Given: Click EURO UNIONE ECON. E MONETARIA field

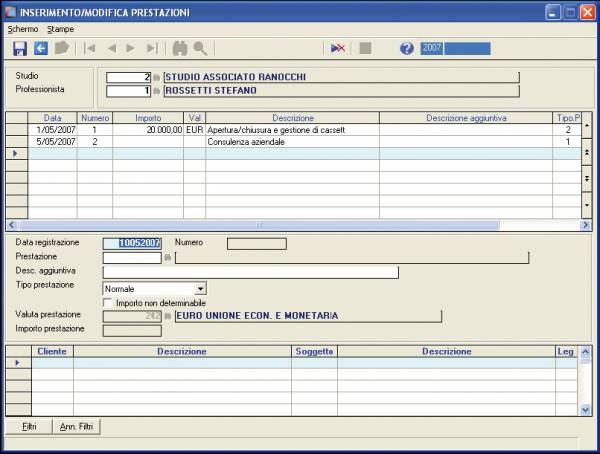Looking at the screenshot, I should (308, 316).
